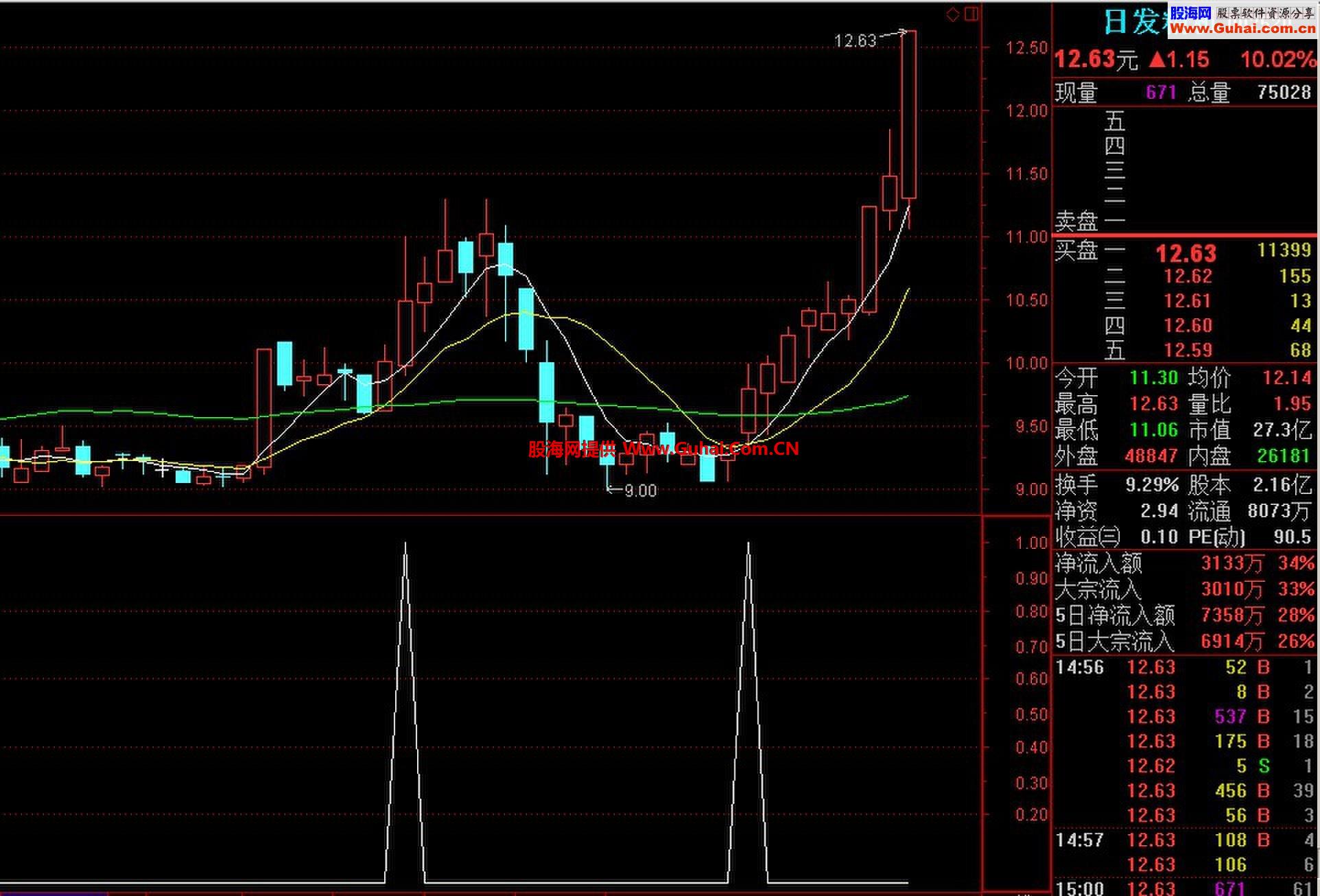Click the 最低 value 11.06
This screenshot has width=1320, height=896.
pos(1153,430)
